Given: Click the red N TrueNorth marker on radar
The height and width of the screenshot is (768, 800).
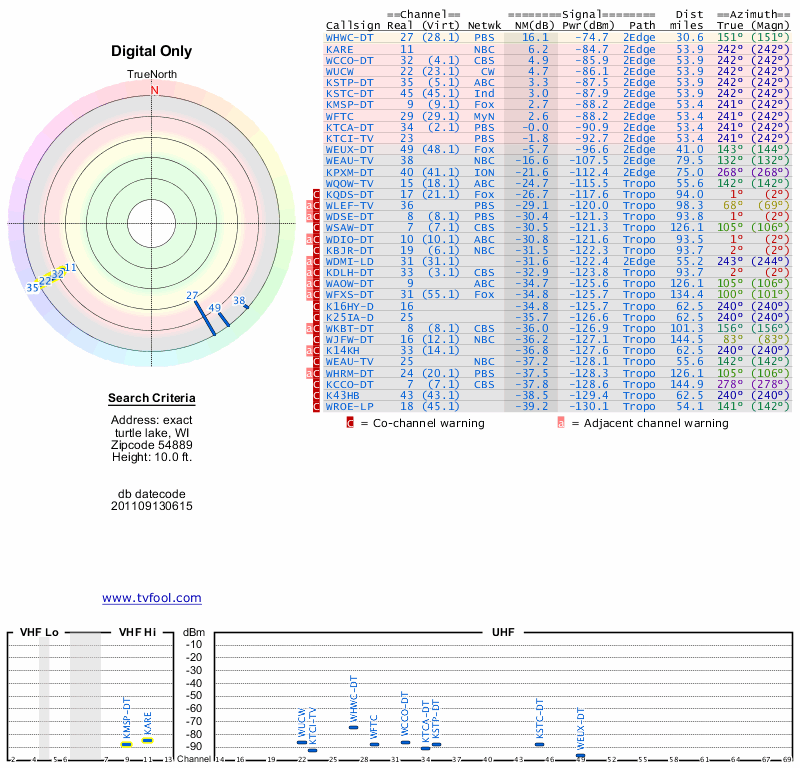Looking at the screenshot, I should pos(154,90).
